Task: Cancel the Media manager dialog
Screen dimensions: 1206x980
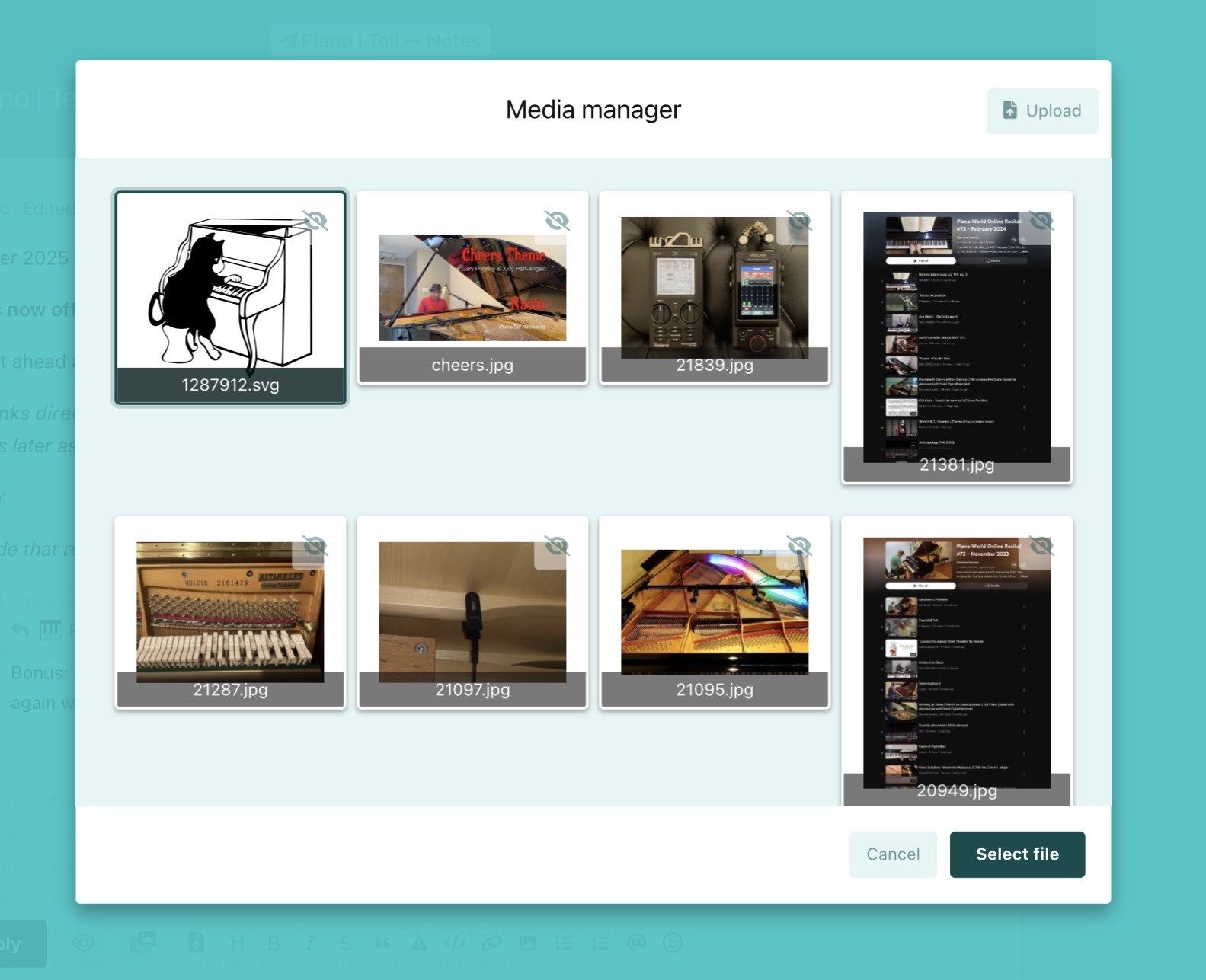Action: [x=893, y=854]
